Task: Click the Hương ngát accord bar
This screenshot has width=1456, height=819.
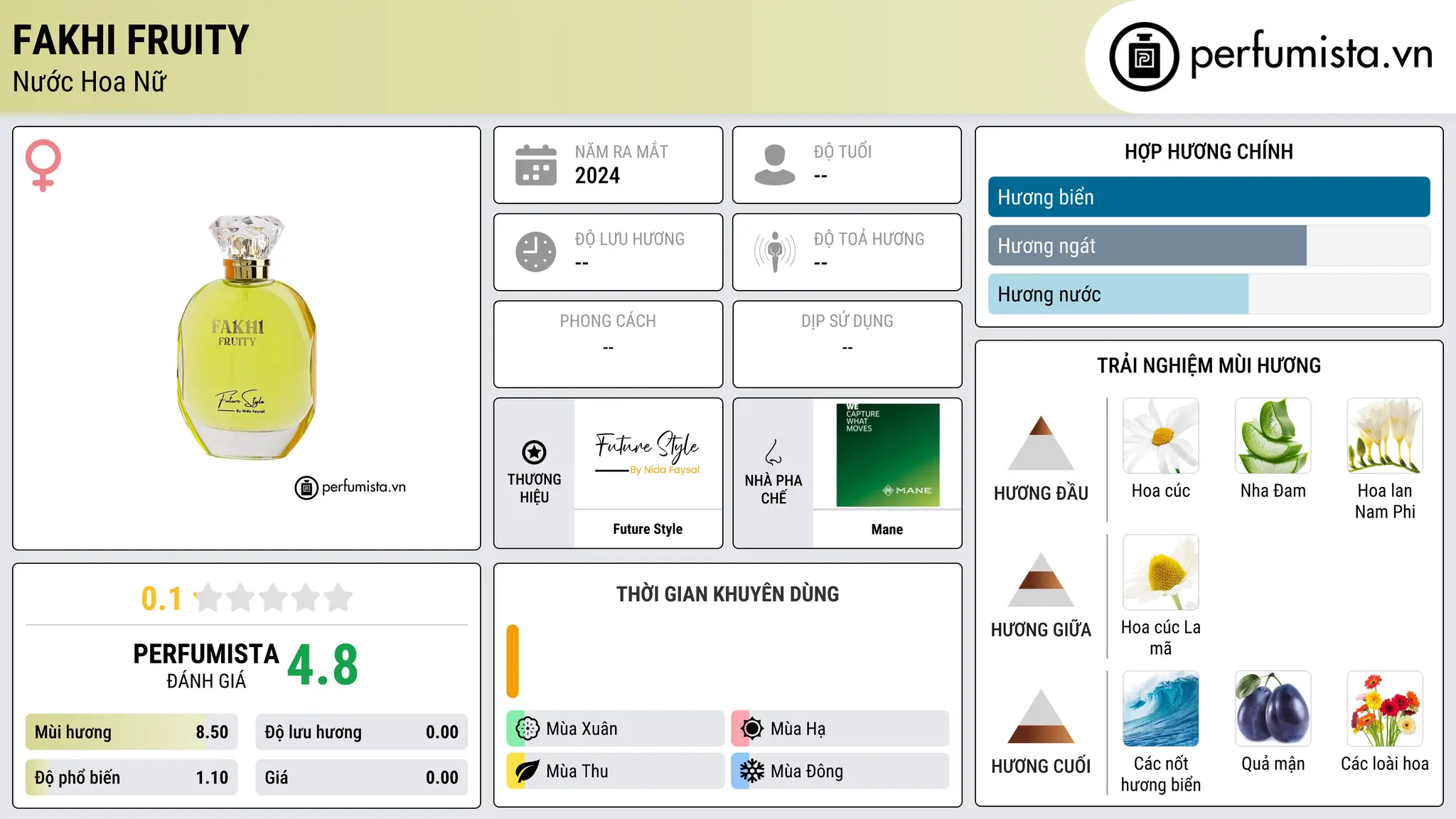Action: click(x=1209, y=245)
